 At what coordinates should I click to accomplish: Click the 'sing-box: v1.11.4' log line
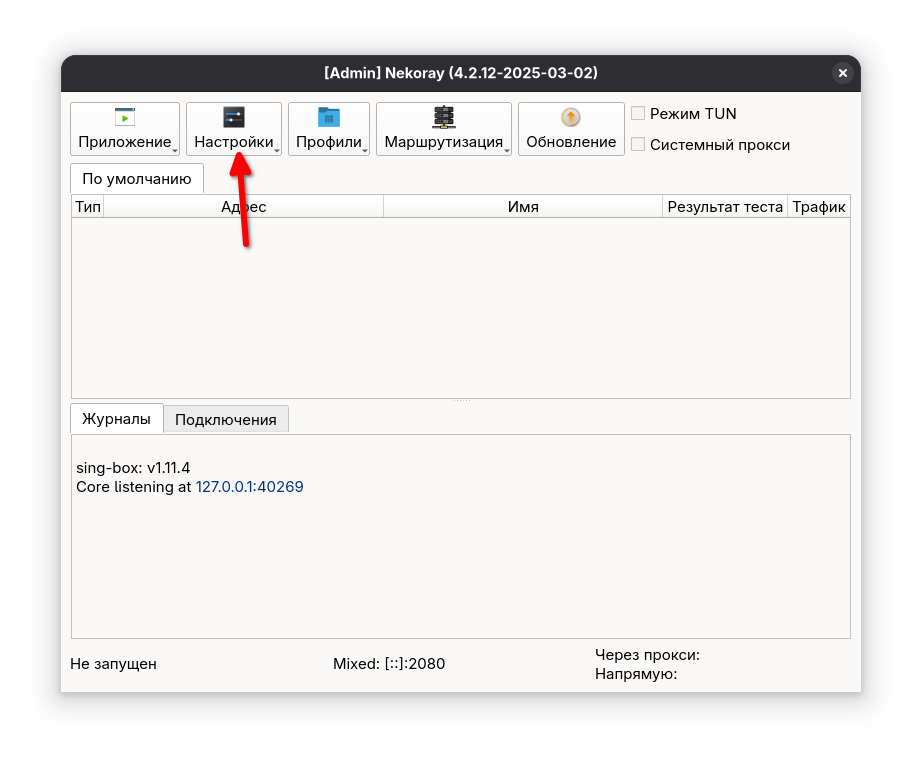pyautogui.click(x=133, y=468)
